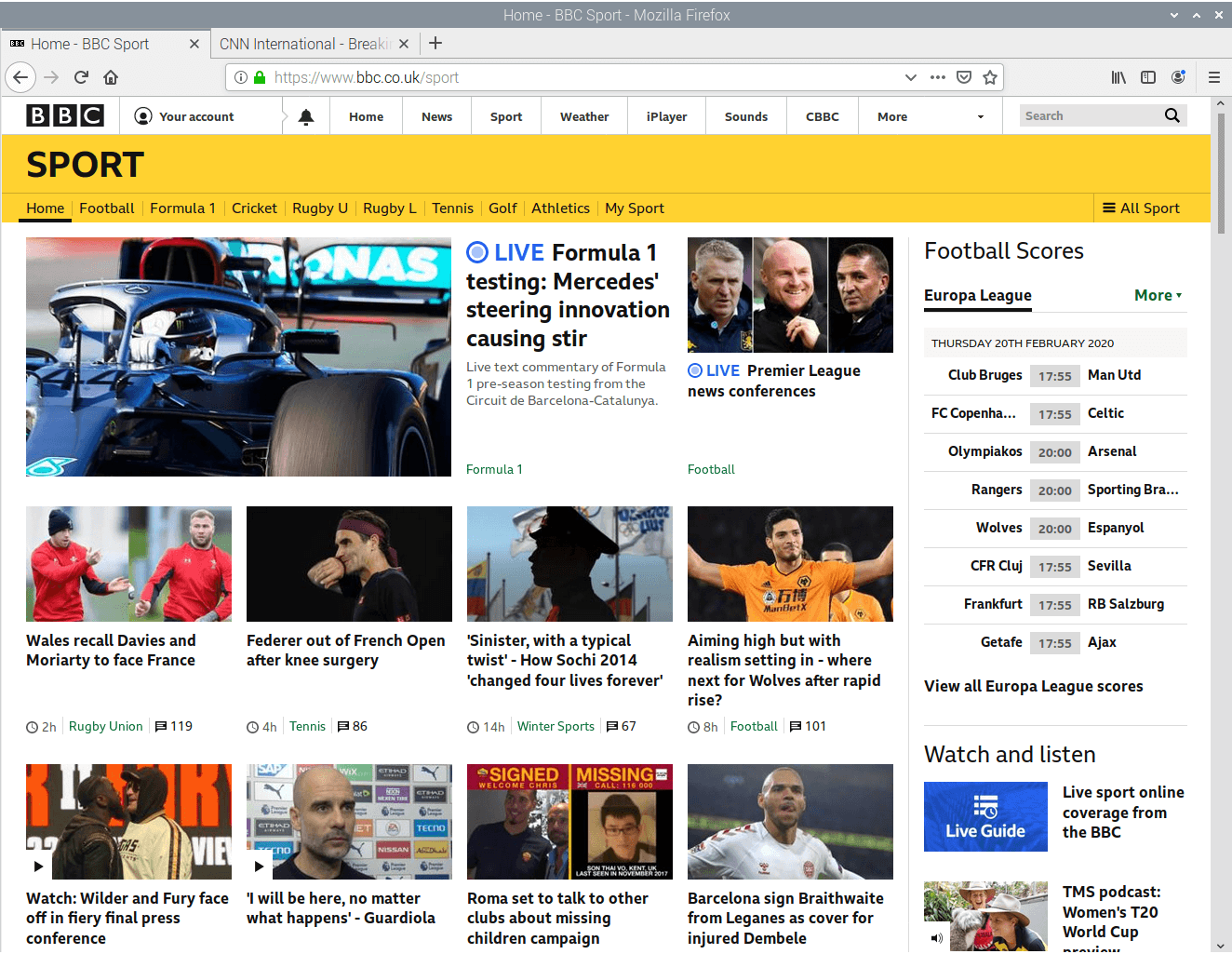Click the Winter Sports tag link
Viewport: 1232px width, 954px height.
[x=556, y=726]
